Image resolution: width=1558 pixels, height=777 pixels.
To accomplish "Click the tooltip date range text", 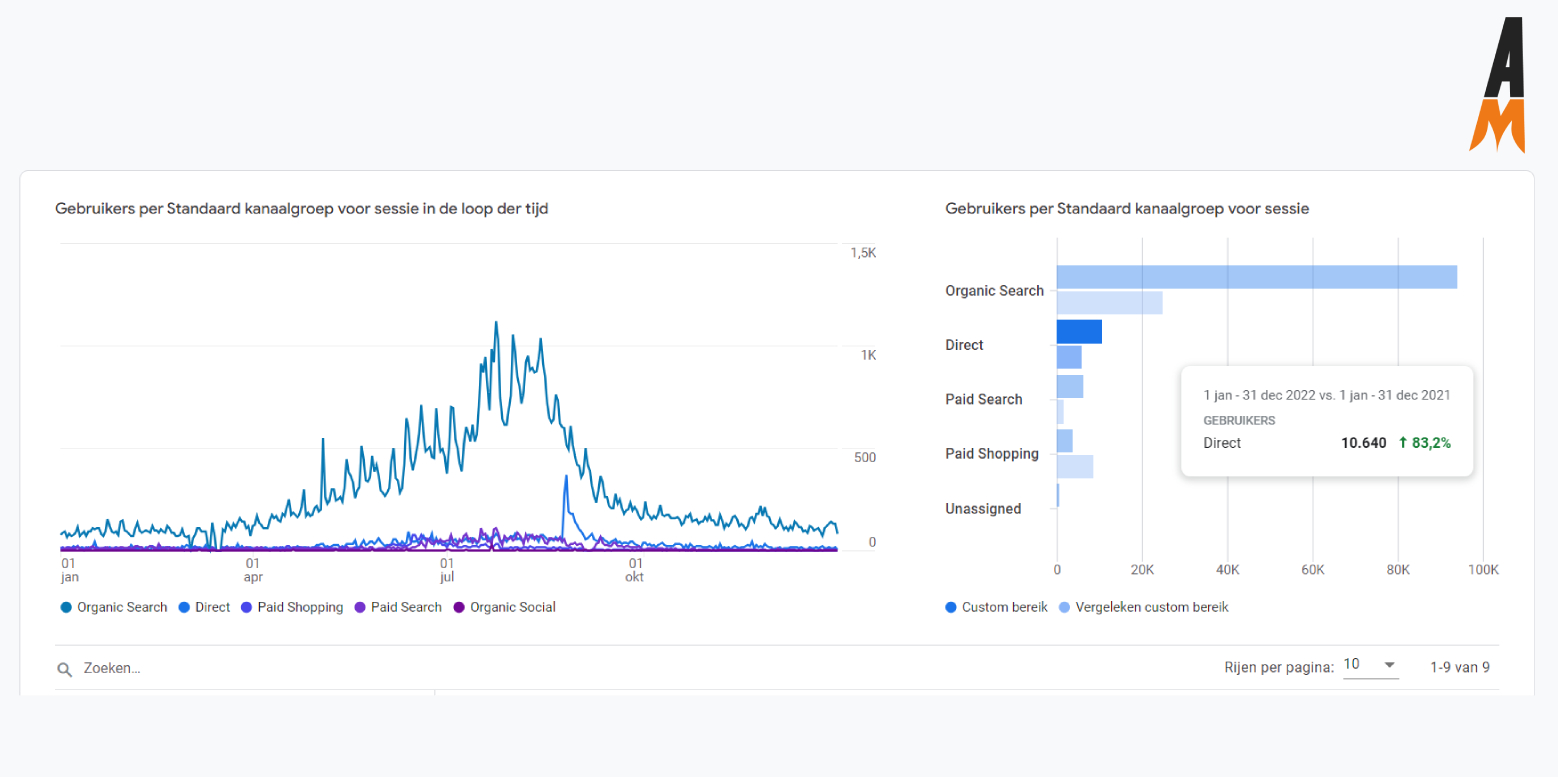I will tap(1327, 395).
